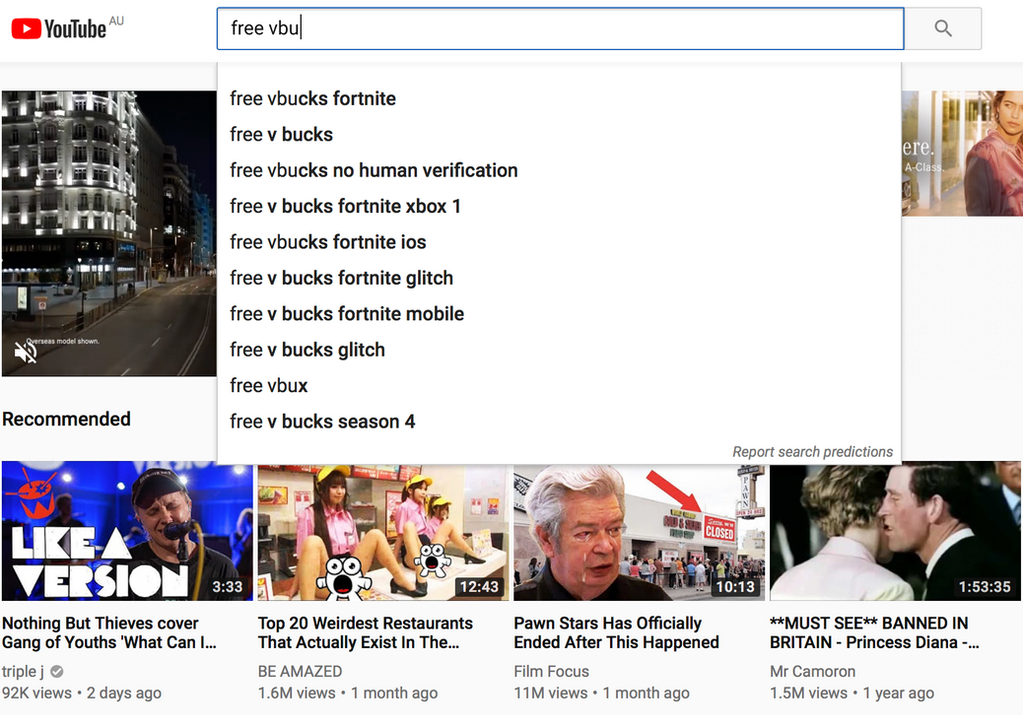
Task: Click the 1:53:35 duration badge
Action: [985, 586]
